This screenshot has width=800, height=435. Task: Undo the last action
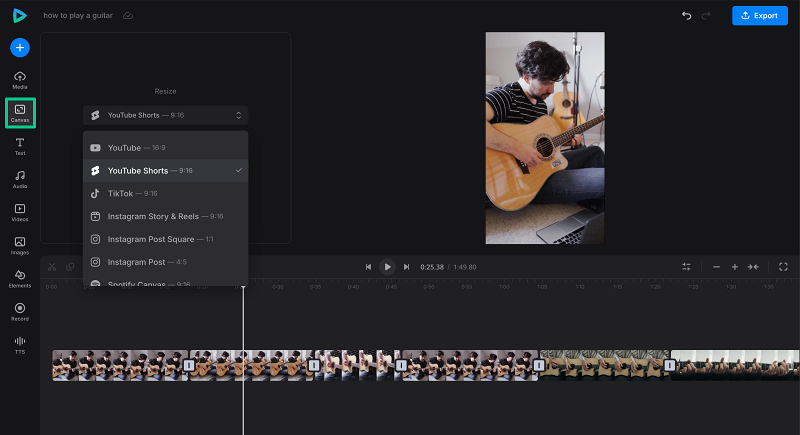click(687, 16)
